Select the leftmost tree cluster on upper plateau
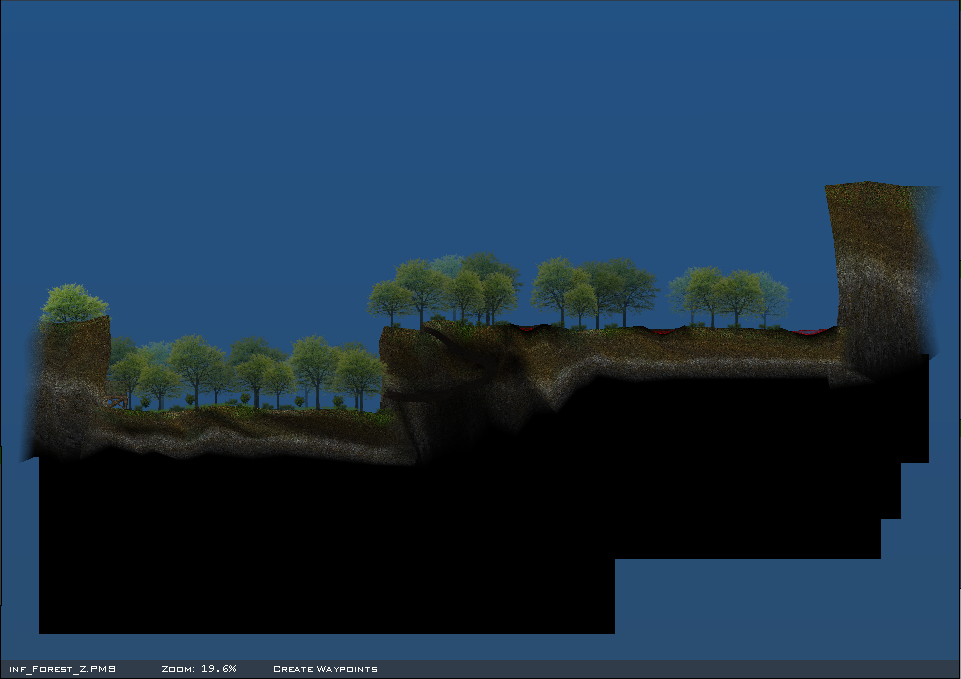 pyautogui.click(x=445, y=287)
